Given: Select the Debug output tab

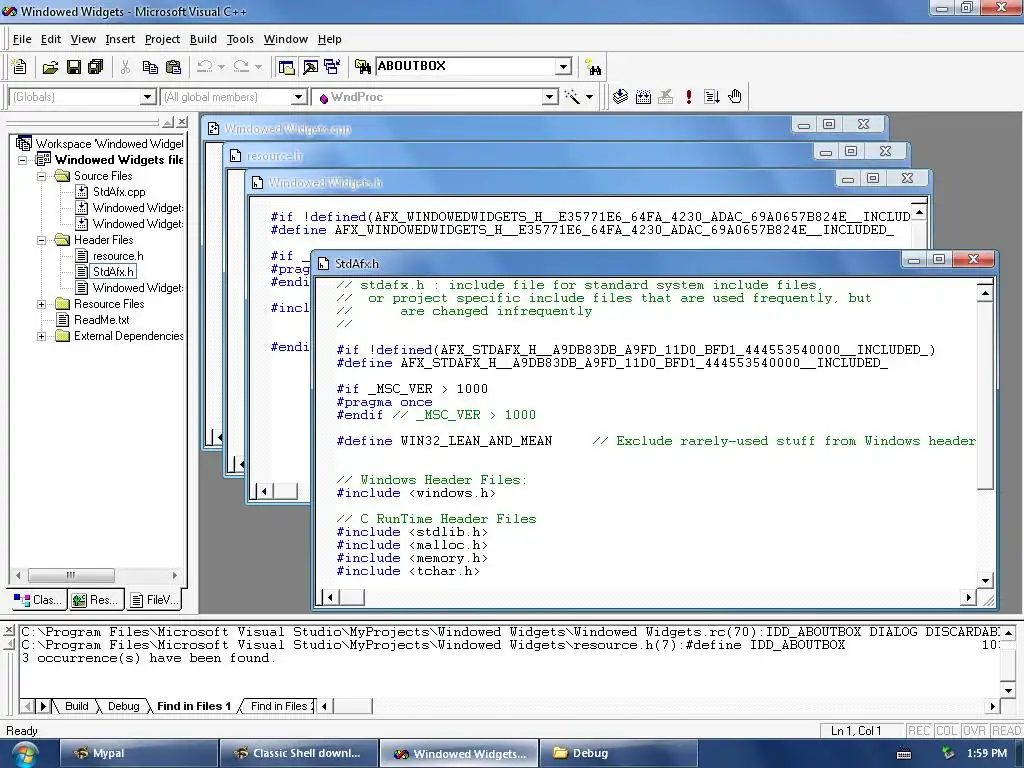Looking at the screenshot, I should [123, 706].
